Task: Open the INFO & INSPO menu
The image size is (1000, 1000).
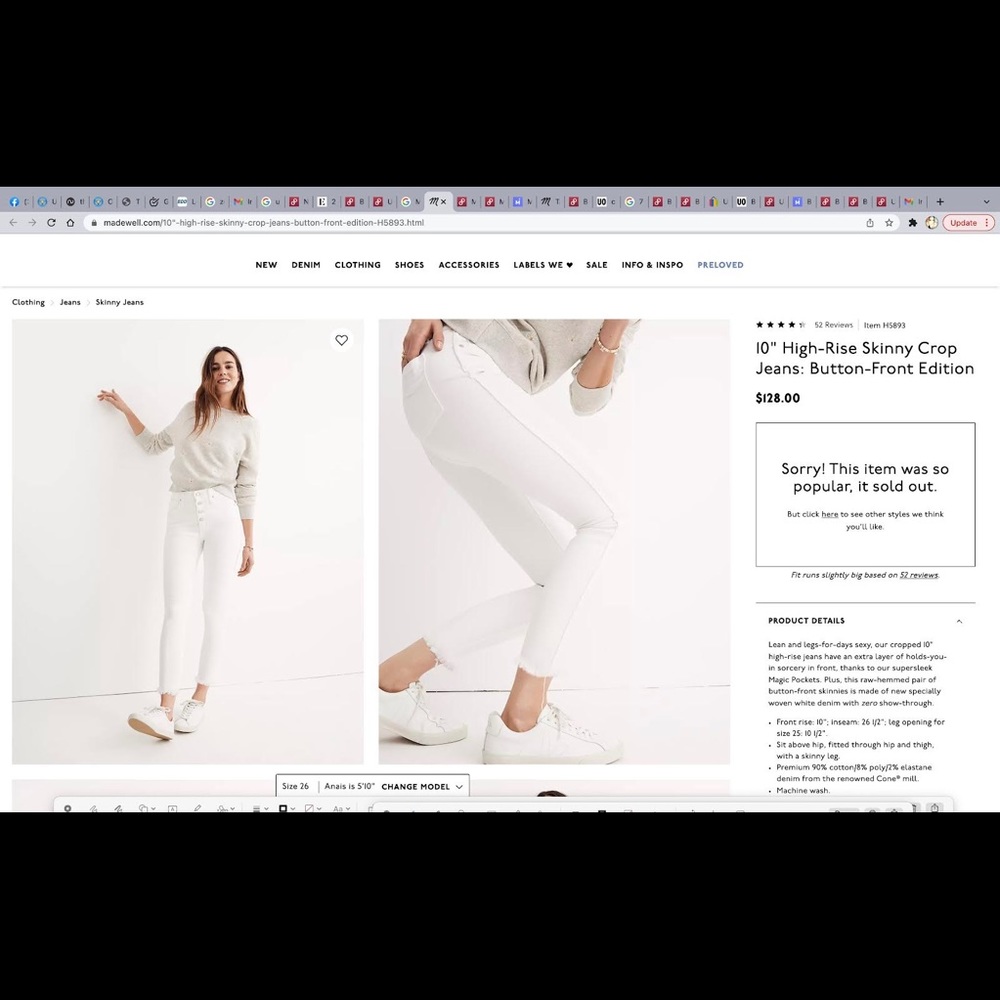Action: pos(652,265)
